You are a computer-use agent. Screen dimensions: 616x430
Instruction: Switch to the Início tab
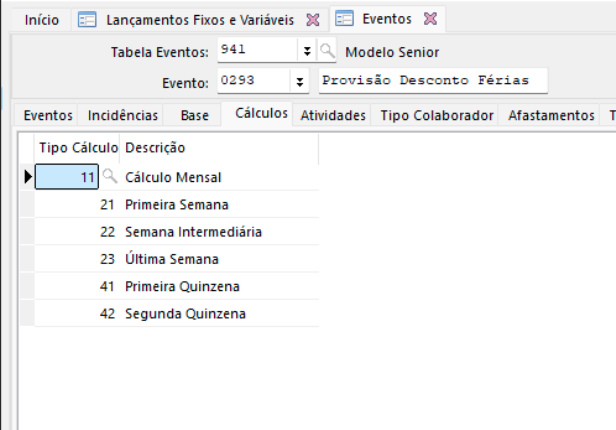point(41,19)
